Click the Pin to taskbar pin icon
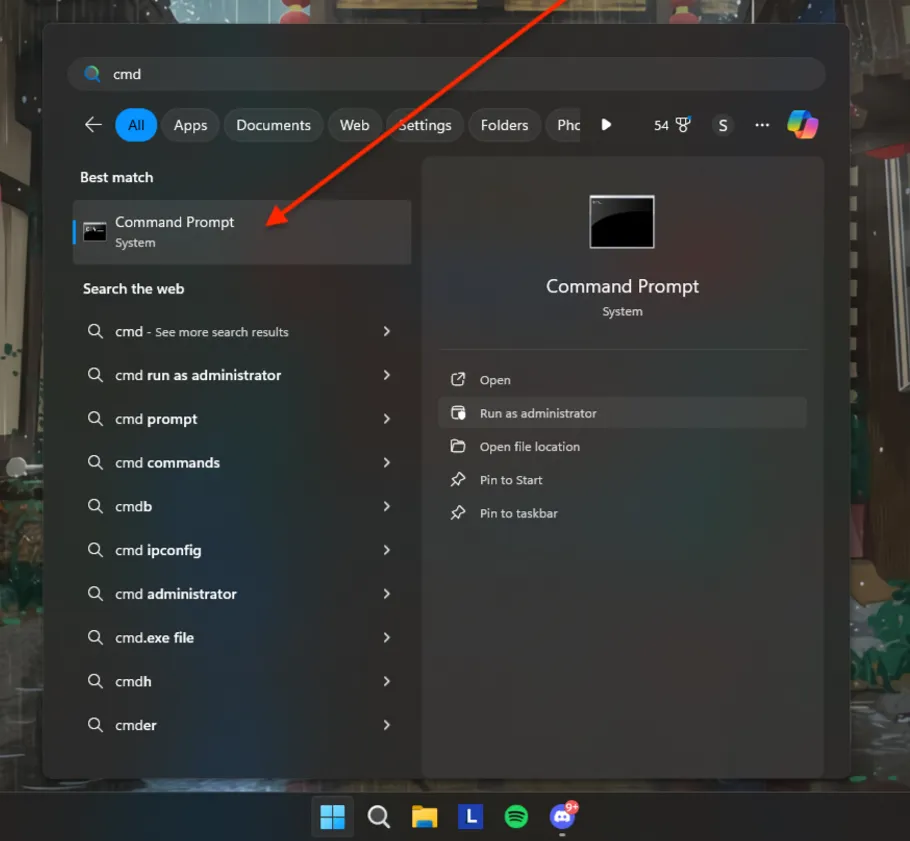 [458, 512]
